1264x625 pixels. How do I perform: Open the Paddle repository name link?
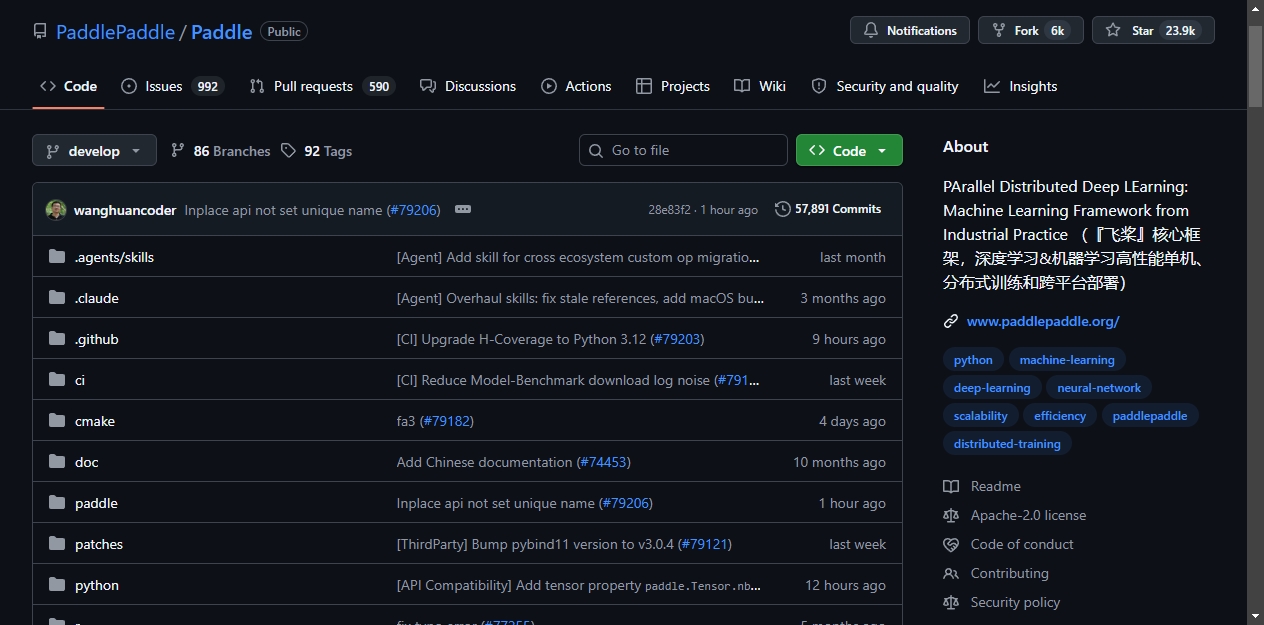pos(221,32)
